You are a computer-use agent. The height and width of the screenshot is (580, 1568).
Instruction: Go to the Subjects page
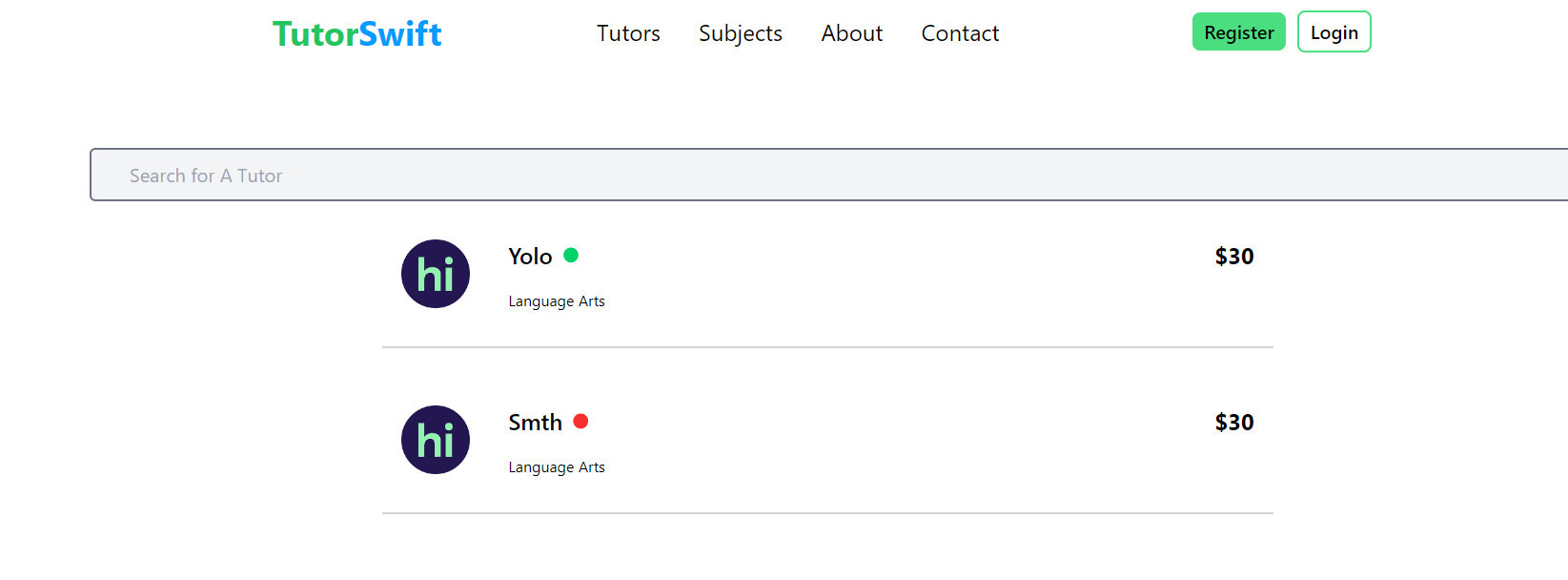point(740,33)
